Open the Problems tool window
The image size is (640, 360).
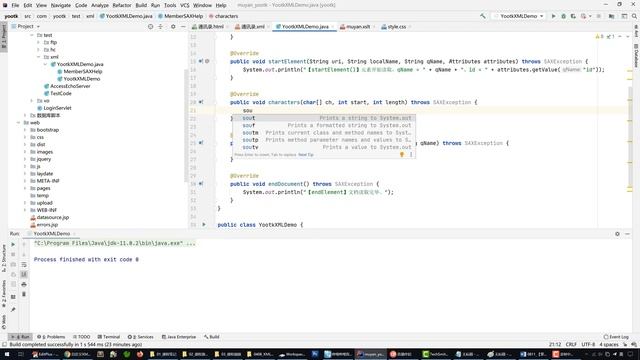coord(51,337)
